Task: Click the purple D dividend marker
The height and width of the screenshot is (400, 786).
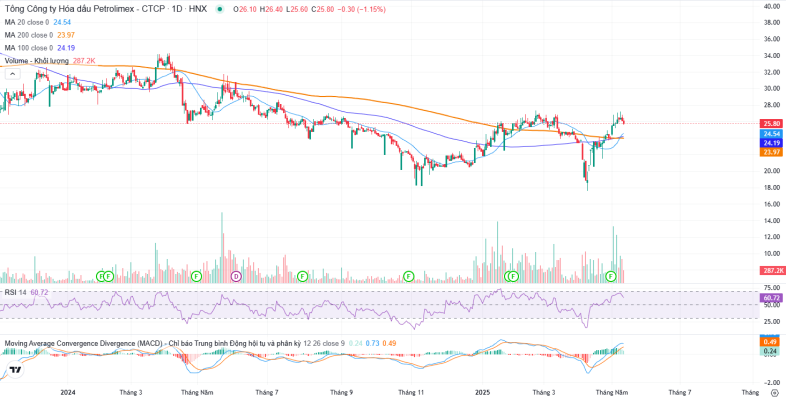Action: 236,276
